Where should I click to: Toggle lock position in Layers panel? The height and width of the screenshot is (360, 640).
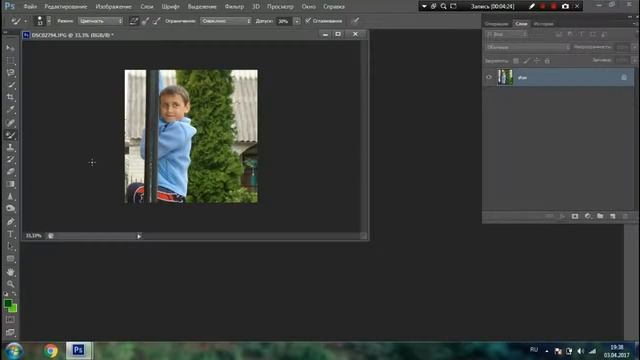(x=537, y=61)
